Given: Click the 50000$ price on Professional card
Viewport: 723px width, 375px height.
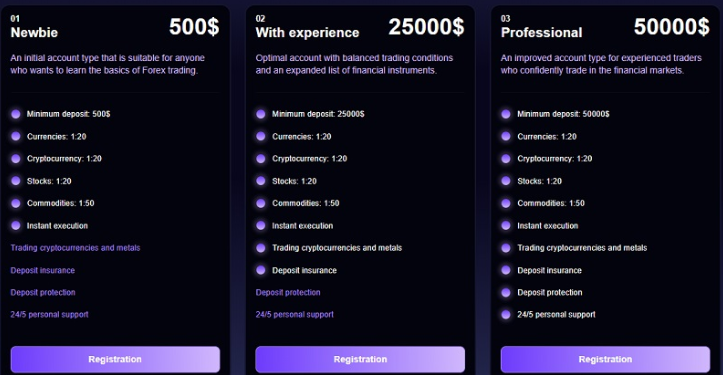Looking at the screenshot, I should pos(671,27).
